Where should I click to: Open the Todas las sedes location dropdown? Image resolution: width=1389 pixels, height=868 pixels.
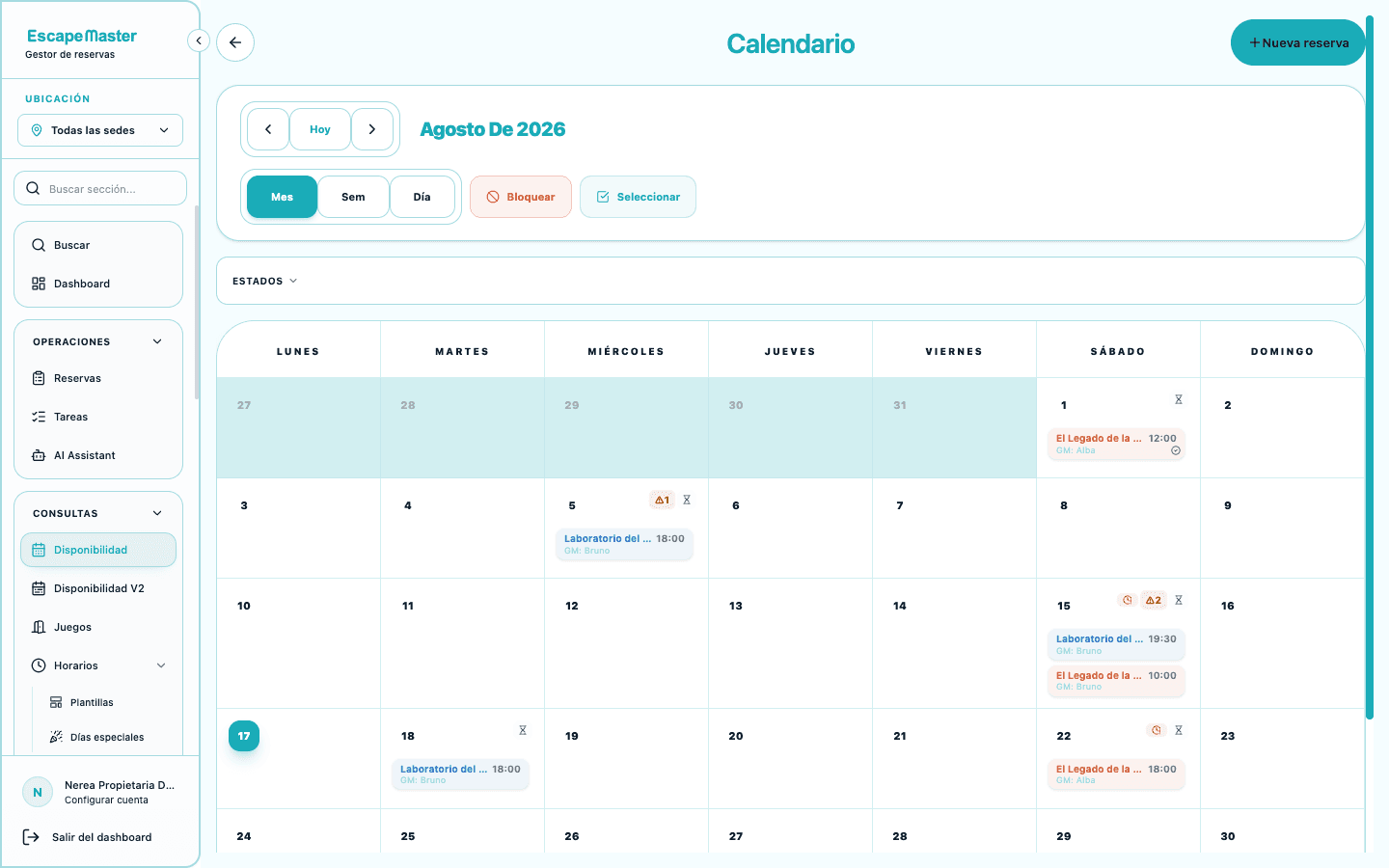click(100, 130)
